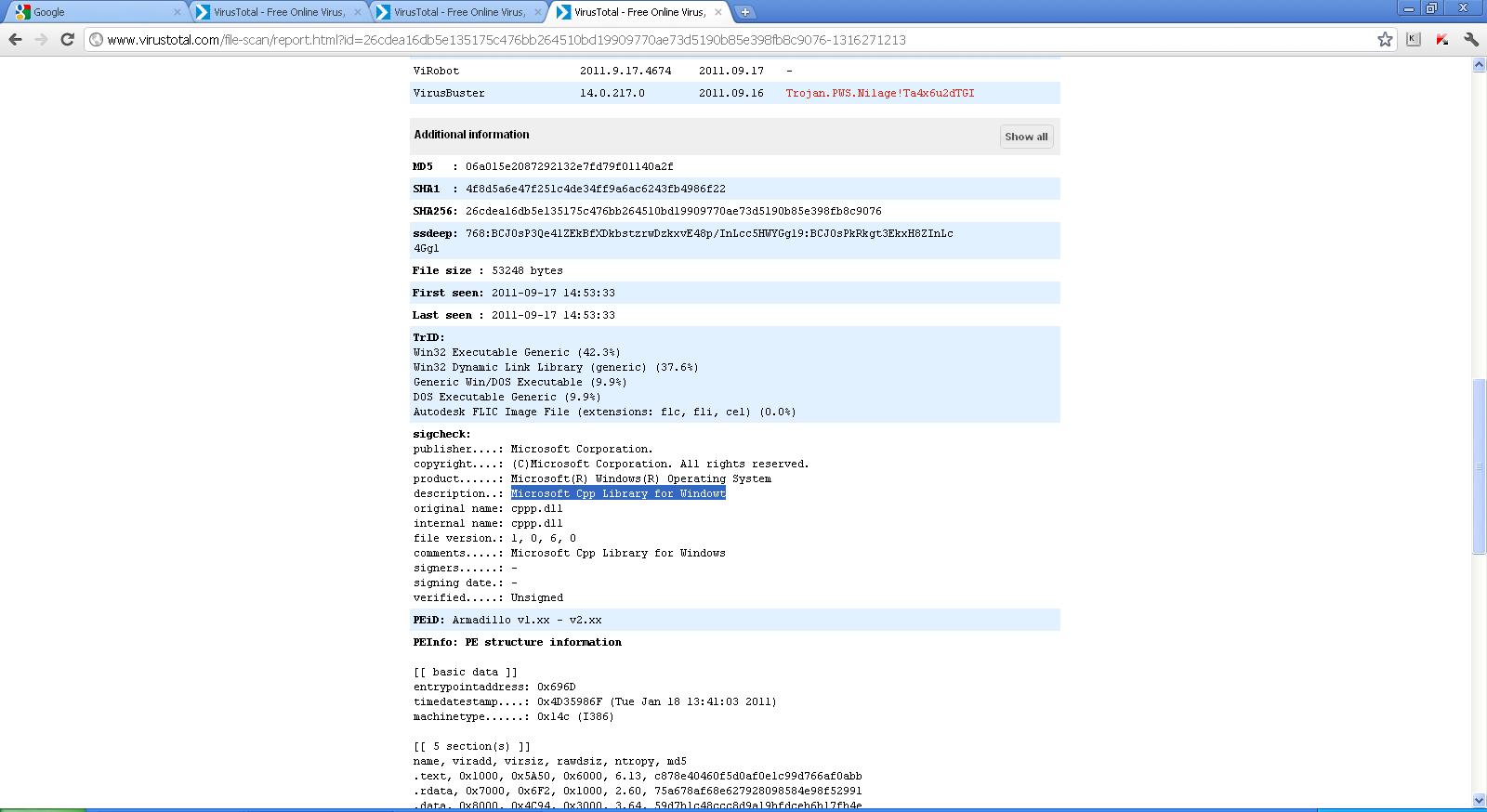Click the TrID label
The image size is (1487, 812).
(x=429, y=337)
